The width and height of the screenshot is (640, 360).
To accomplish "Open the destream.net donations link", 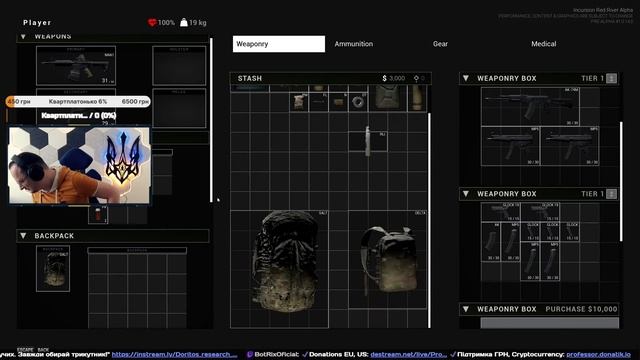I will pyautogui.click(x=408, y=355).
